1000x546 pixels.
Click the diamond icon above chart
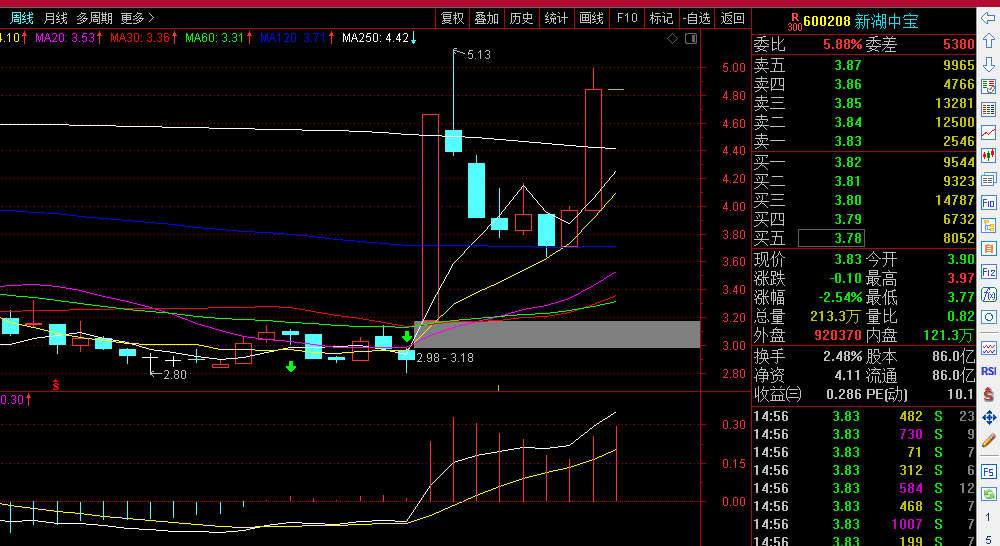pos(672,39)
